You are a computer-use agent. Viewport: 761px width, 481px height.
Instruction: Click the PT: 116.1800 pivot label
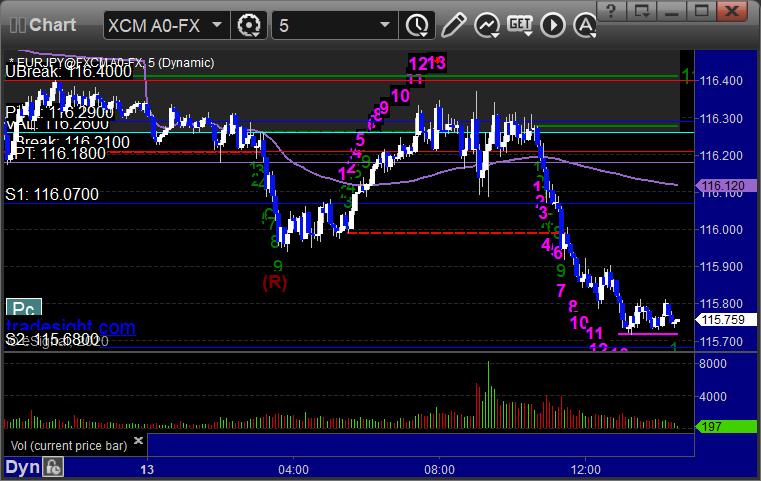(x=58, y=153)
